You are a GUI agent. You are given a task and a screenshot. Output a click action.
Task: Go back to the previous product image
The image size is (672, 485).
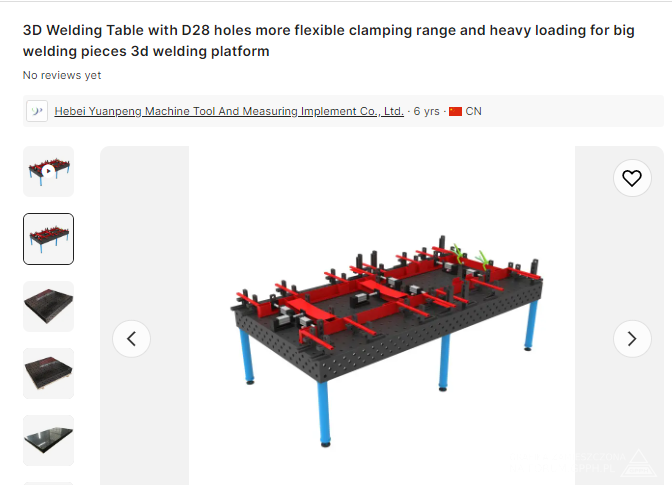pyautogui.click(x=132, y=339)
